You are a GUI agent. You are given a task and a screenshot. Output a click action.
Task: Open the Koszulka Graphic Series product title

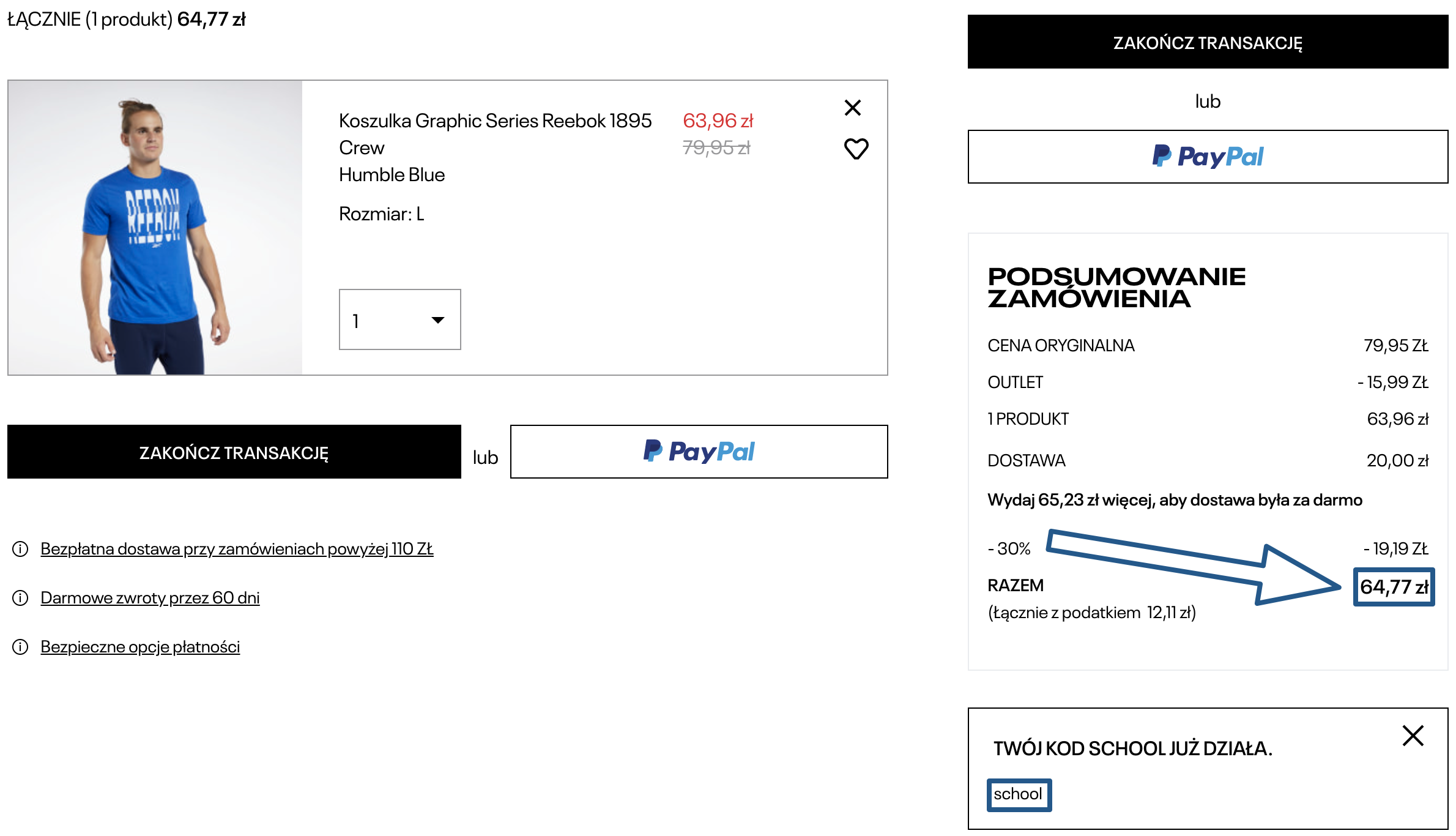click(x=494, y=121)
